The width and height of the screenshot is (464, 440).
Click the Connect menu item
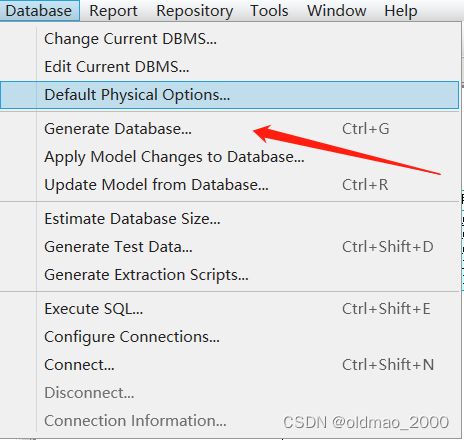point(230,365)
